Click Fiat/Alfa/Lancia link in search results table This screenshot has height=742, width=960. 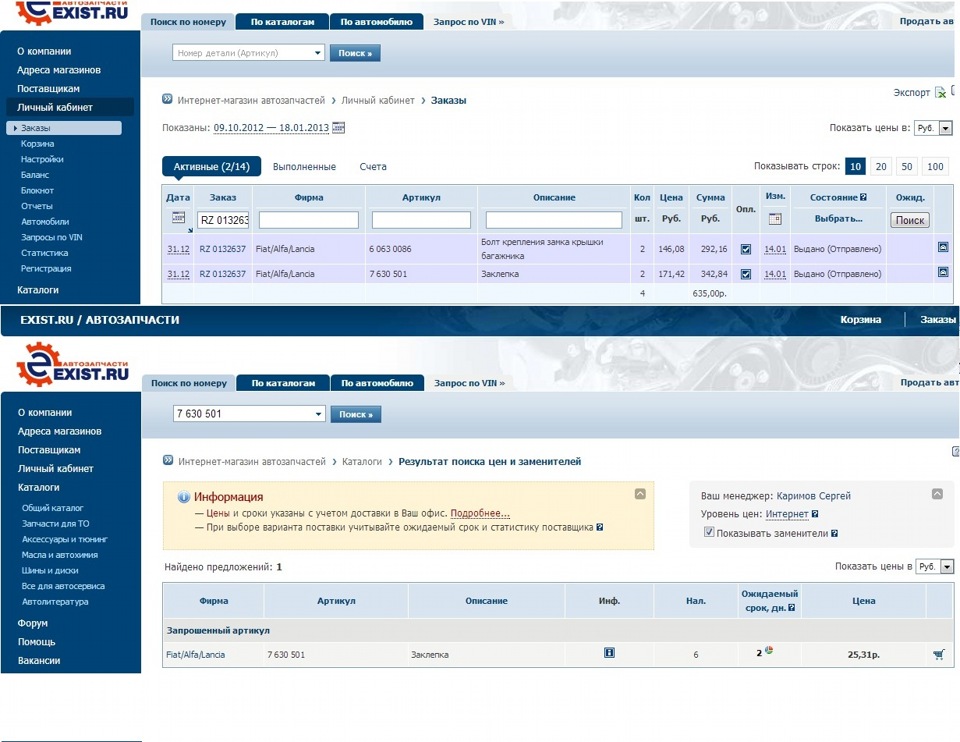pos(195,654)
